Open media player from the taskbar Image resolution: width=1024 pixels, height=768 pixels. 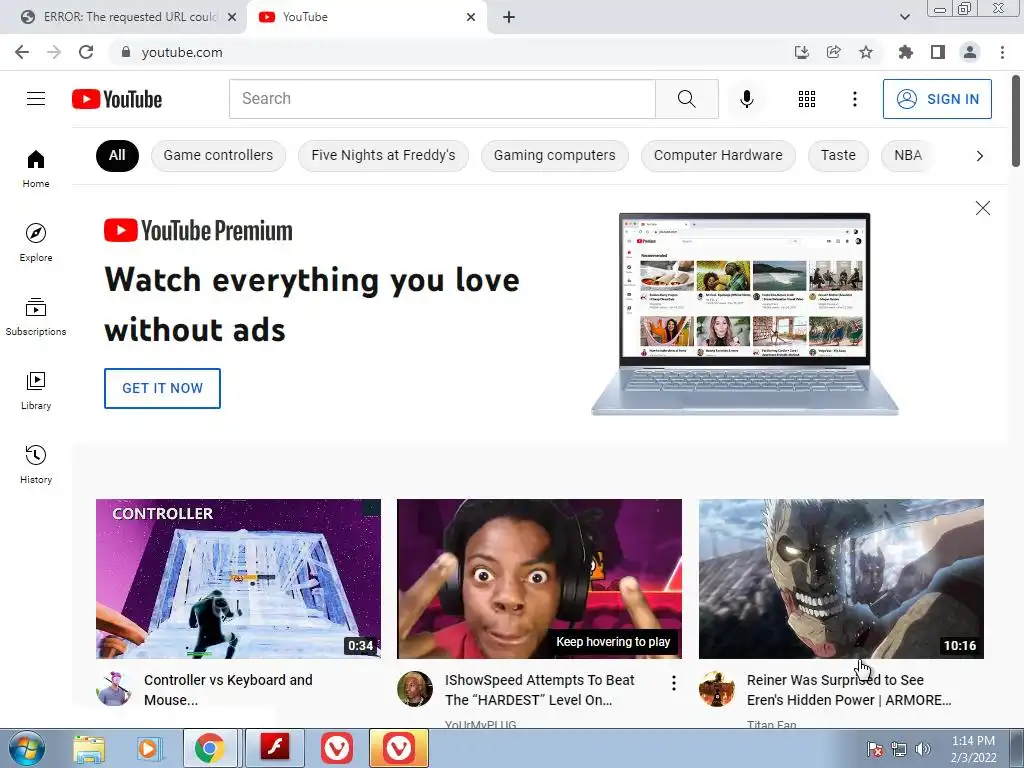(x=148, y=748)
